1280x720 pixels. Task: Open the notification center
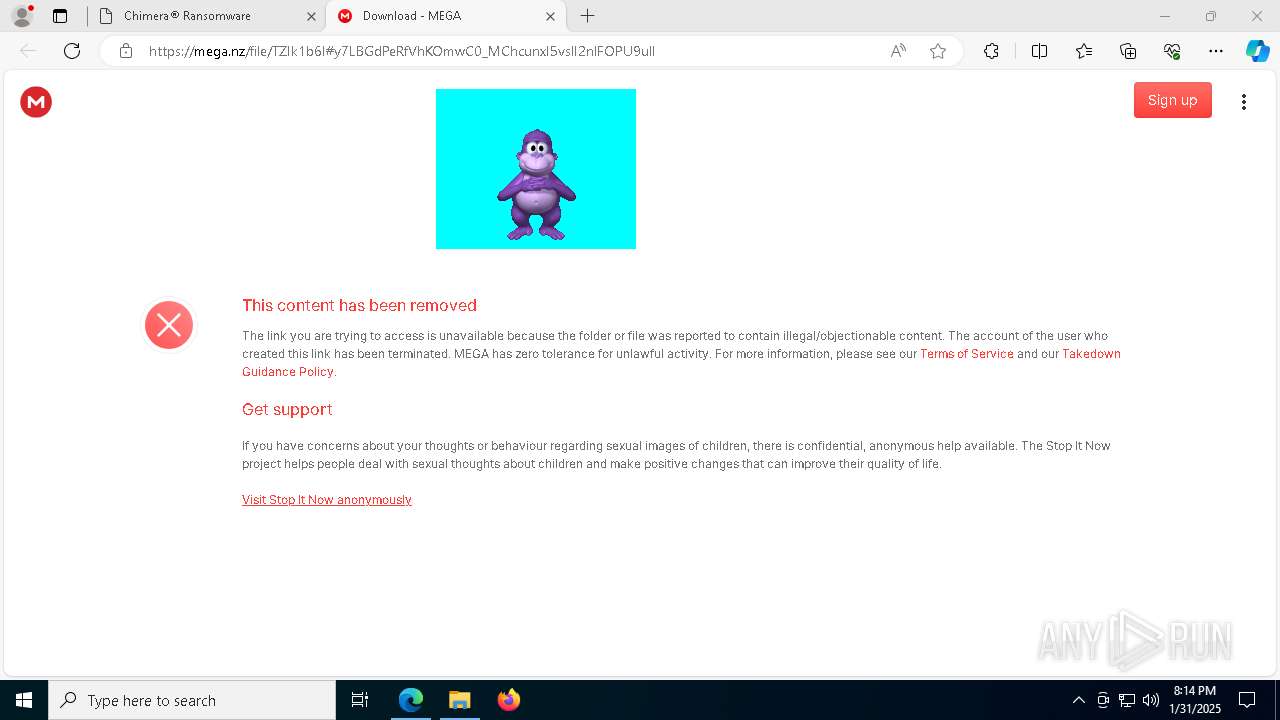(x=1247, y=700)
